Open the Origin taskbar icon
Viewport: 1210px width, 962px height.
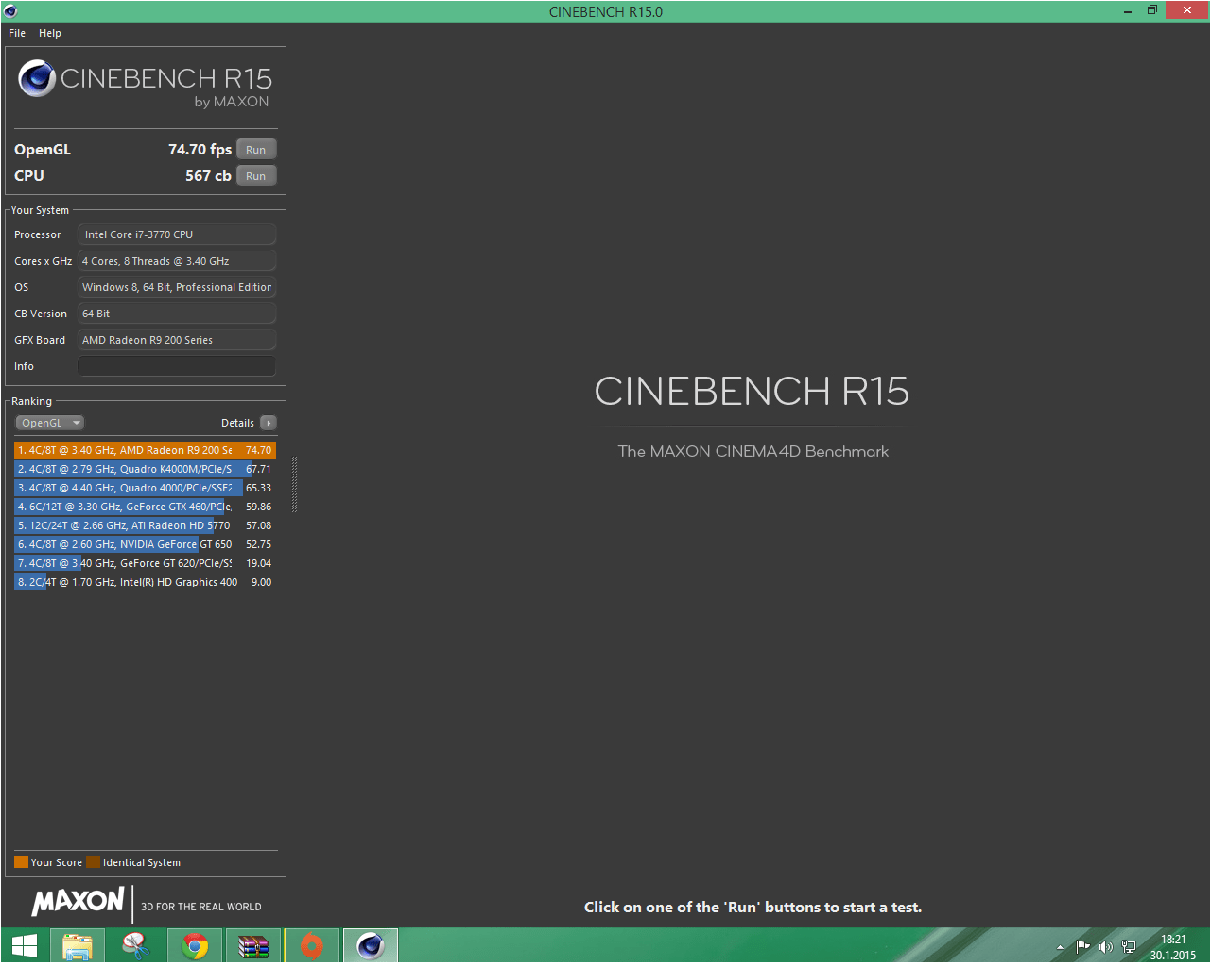(312, 945)
